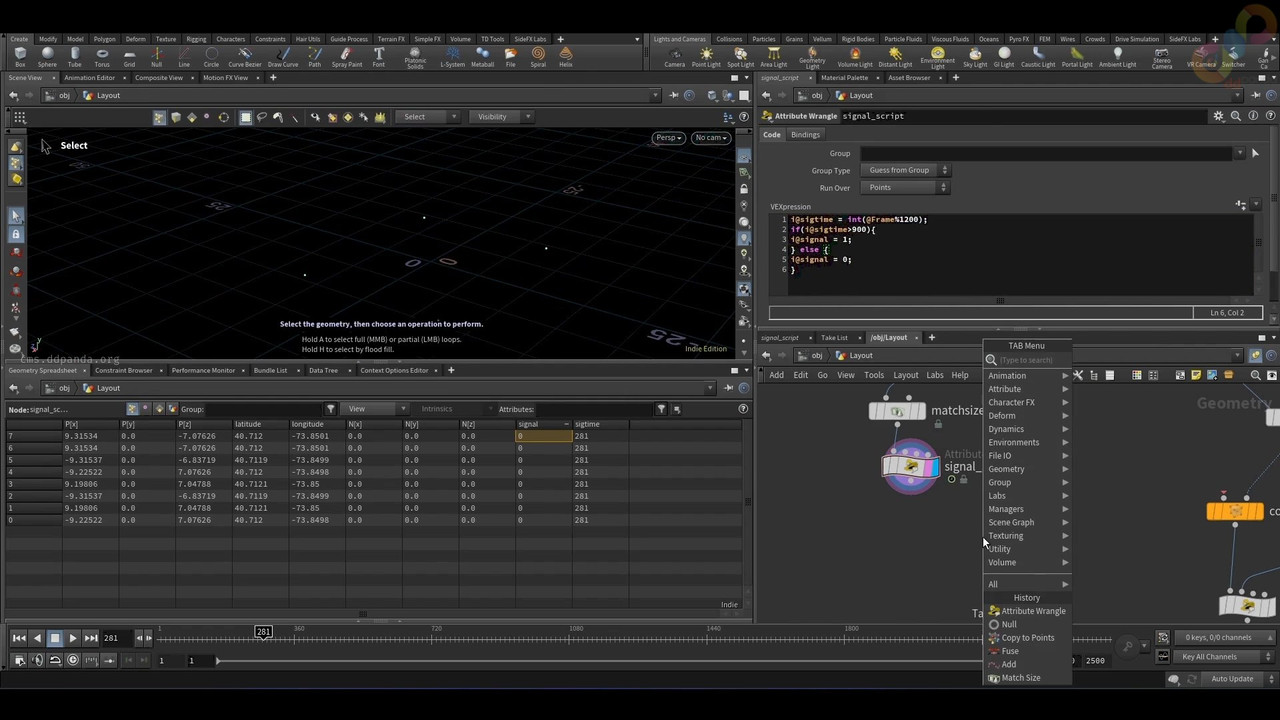Toggle the spreadsheet attribute display options button
1280x720 pixels.
point(676,409)
